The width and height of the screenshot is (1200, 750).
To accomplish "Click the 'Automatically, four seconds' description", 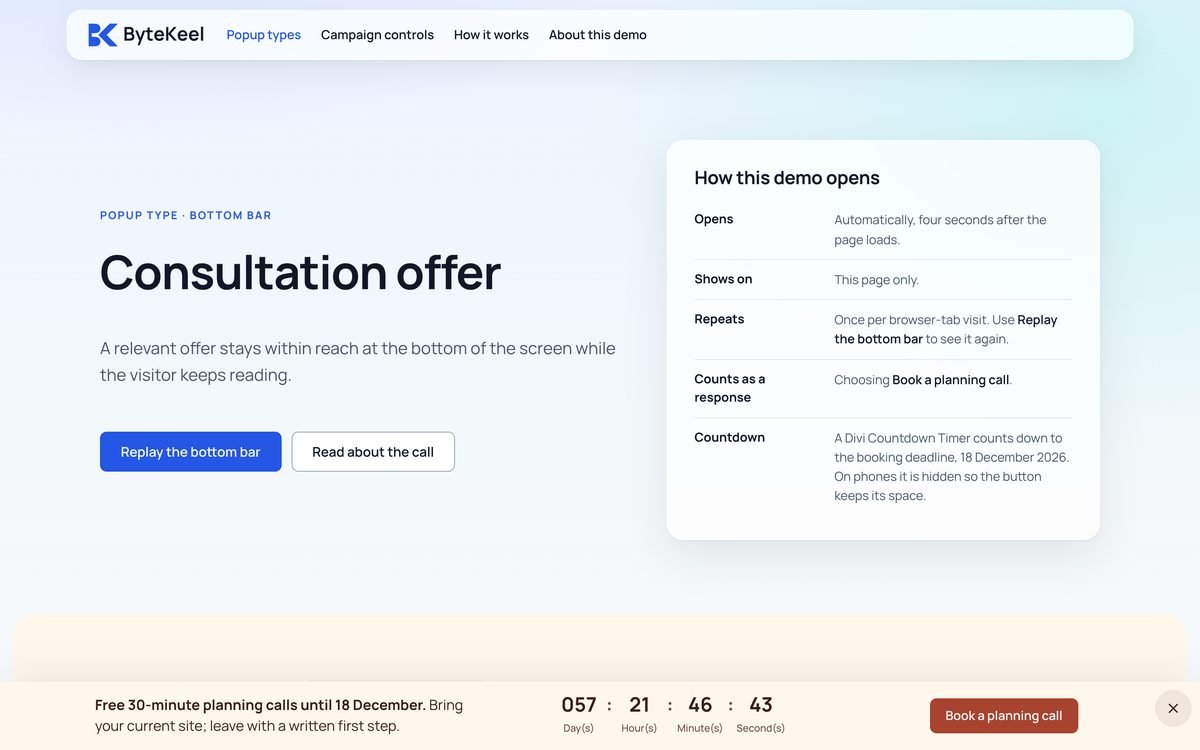I will (x=941, y=230).
